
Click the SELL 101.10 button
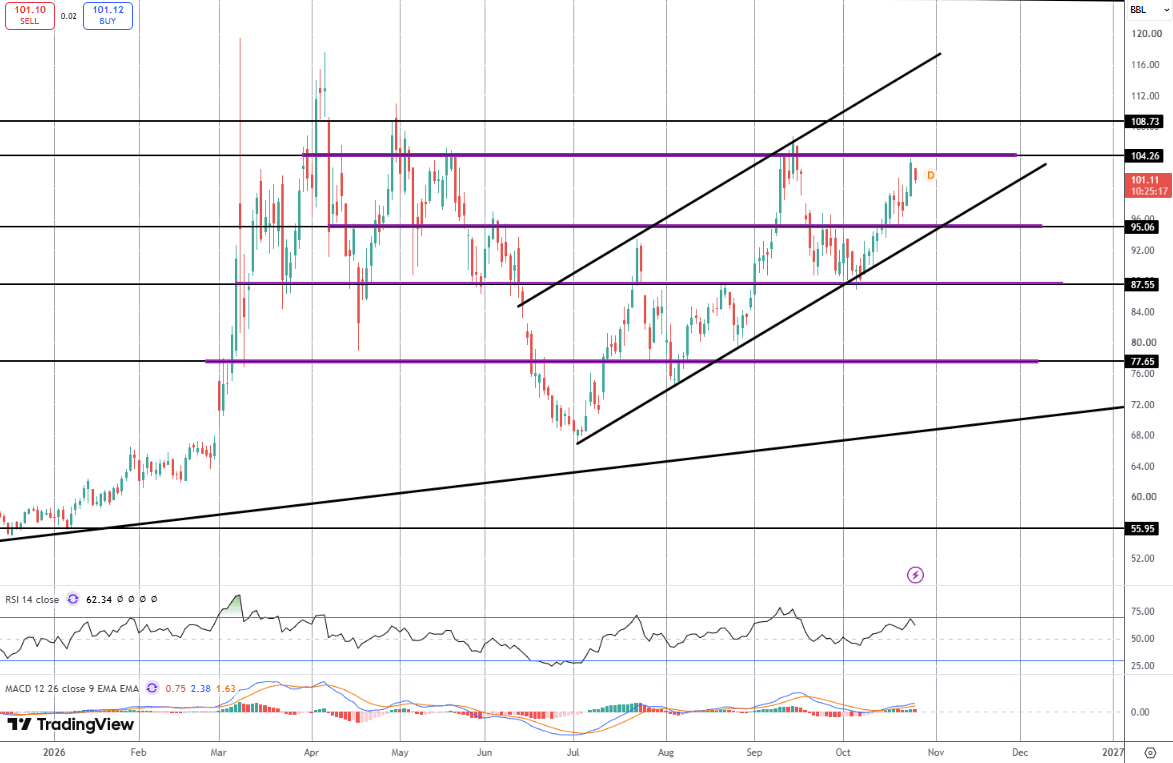[x=30, y=16]
